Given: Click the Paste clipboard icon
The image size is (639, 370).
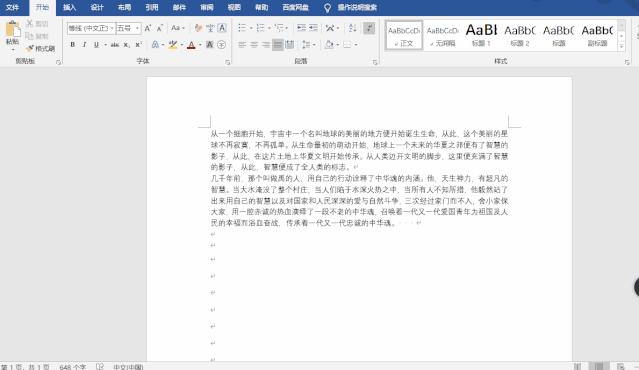Looking at the screenshot, I should (x=13, y=29).
